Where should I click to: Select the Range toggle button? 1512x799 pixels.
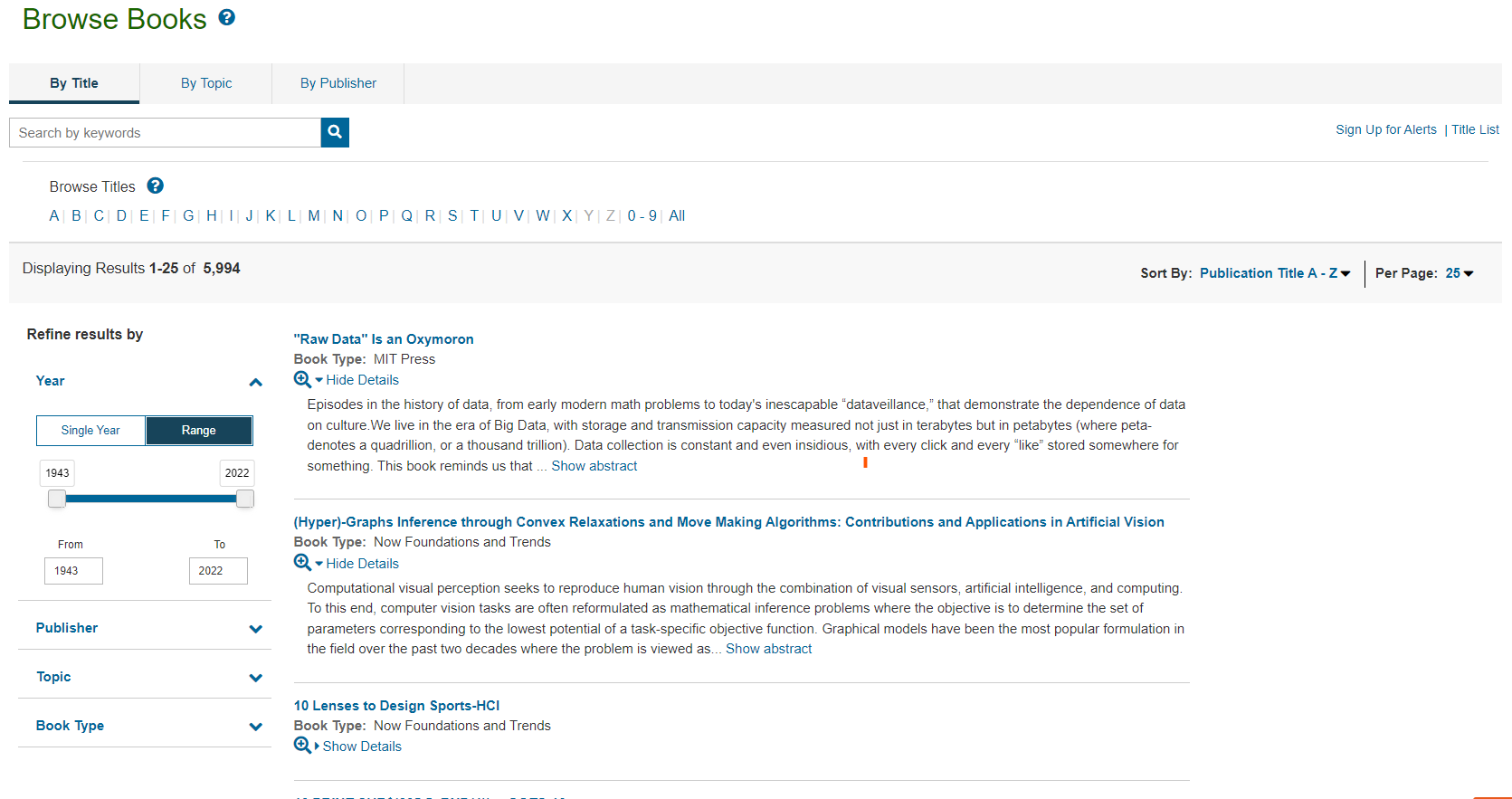click(x=199, y=431)
